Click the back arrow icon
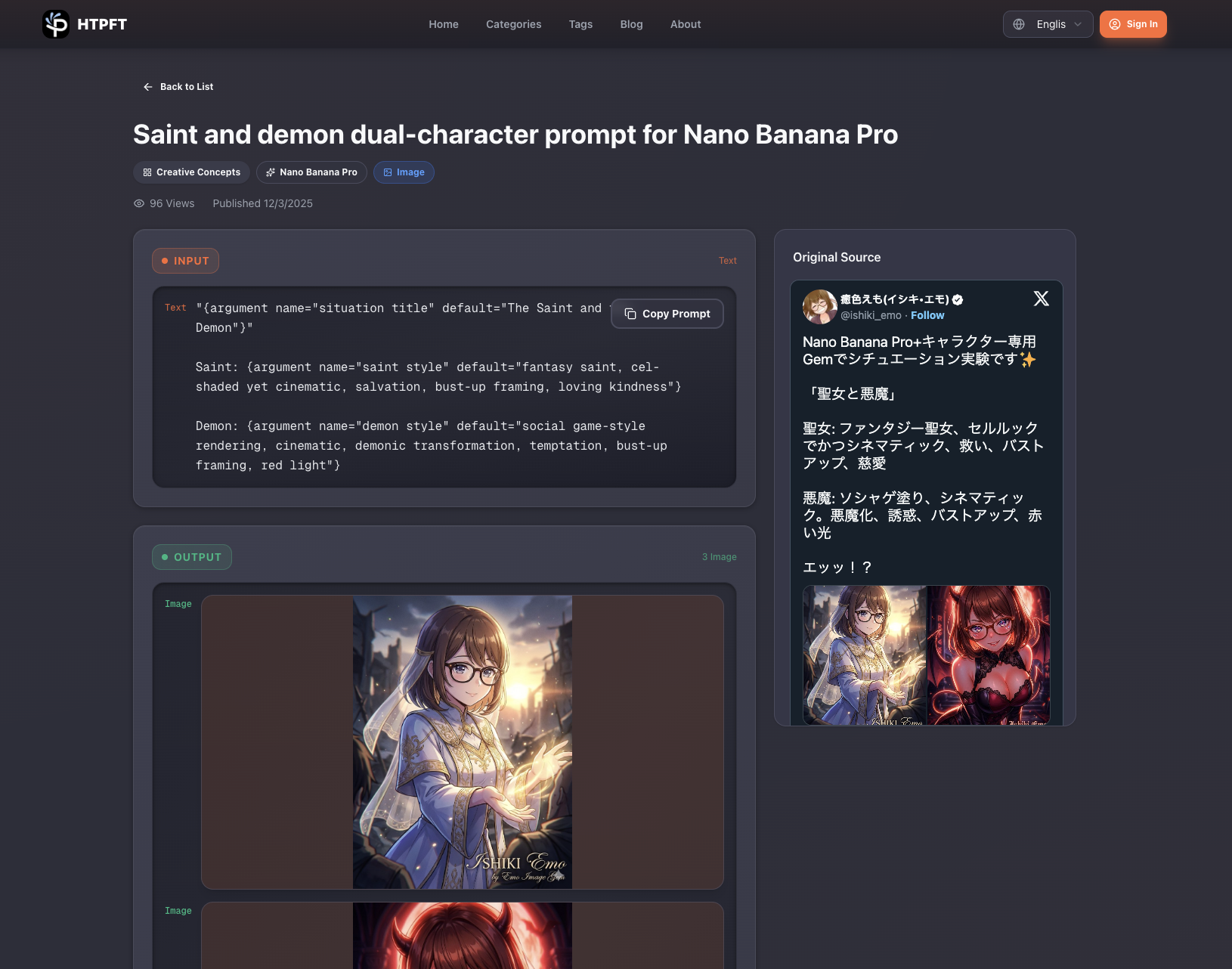 tap(148, 87)
